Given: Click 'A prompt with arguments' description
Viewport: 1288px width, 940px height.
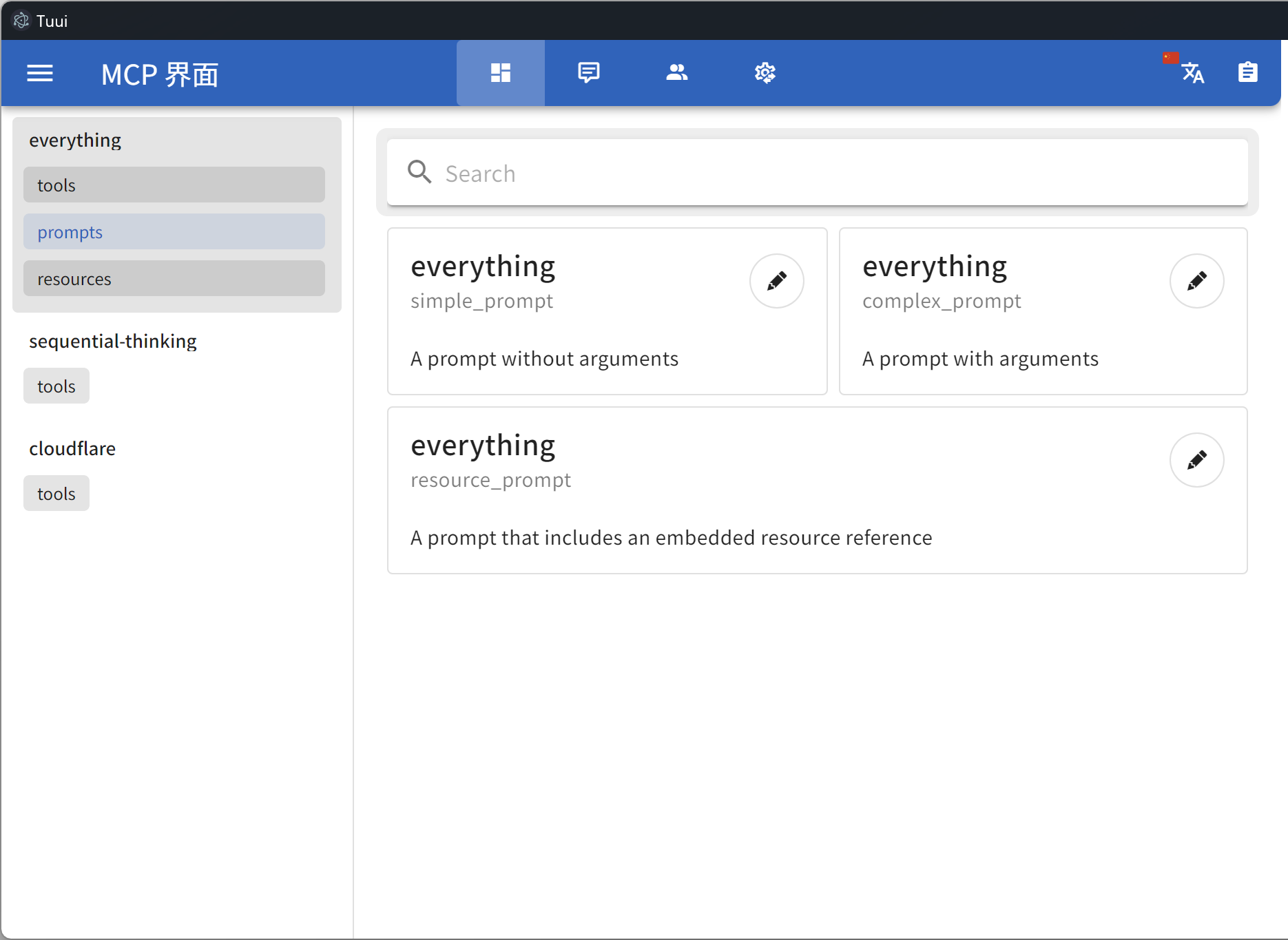Looking at the screenshot, I should coord(981,359).
